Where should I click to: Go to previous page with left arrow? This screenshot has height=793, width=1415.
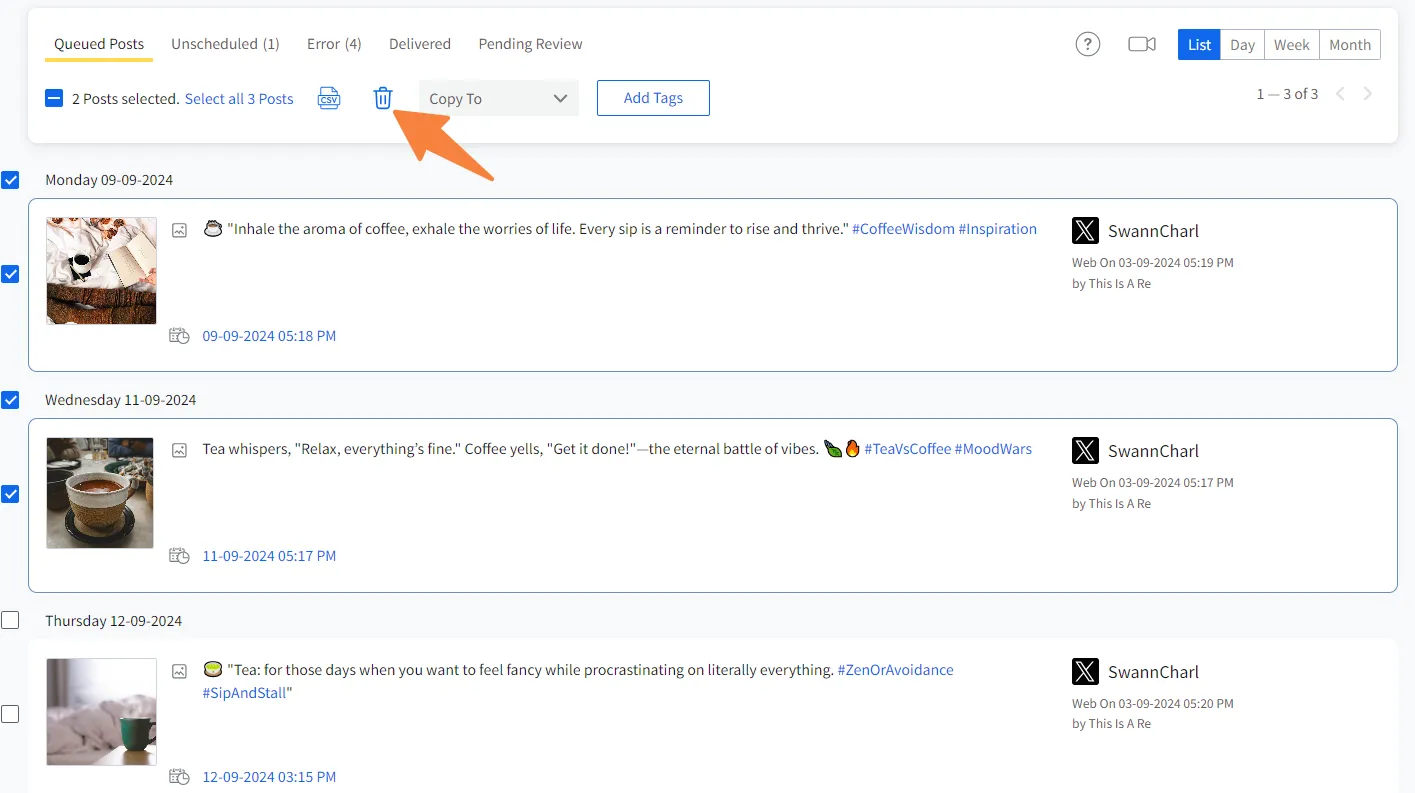coord(1340,94)
